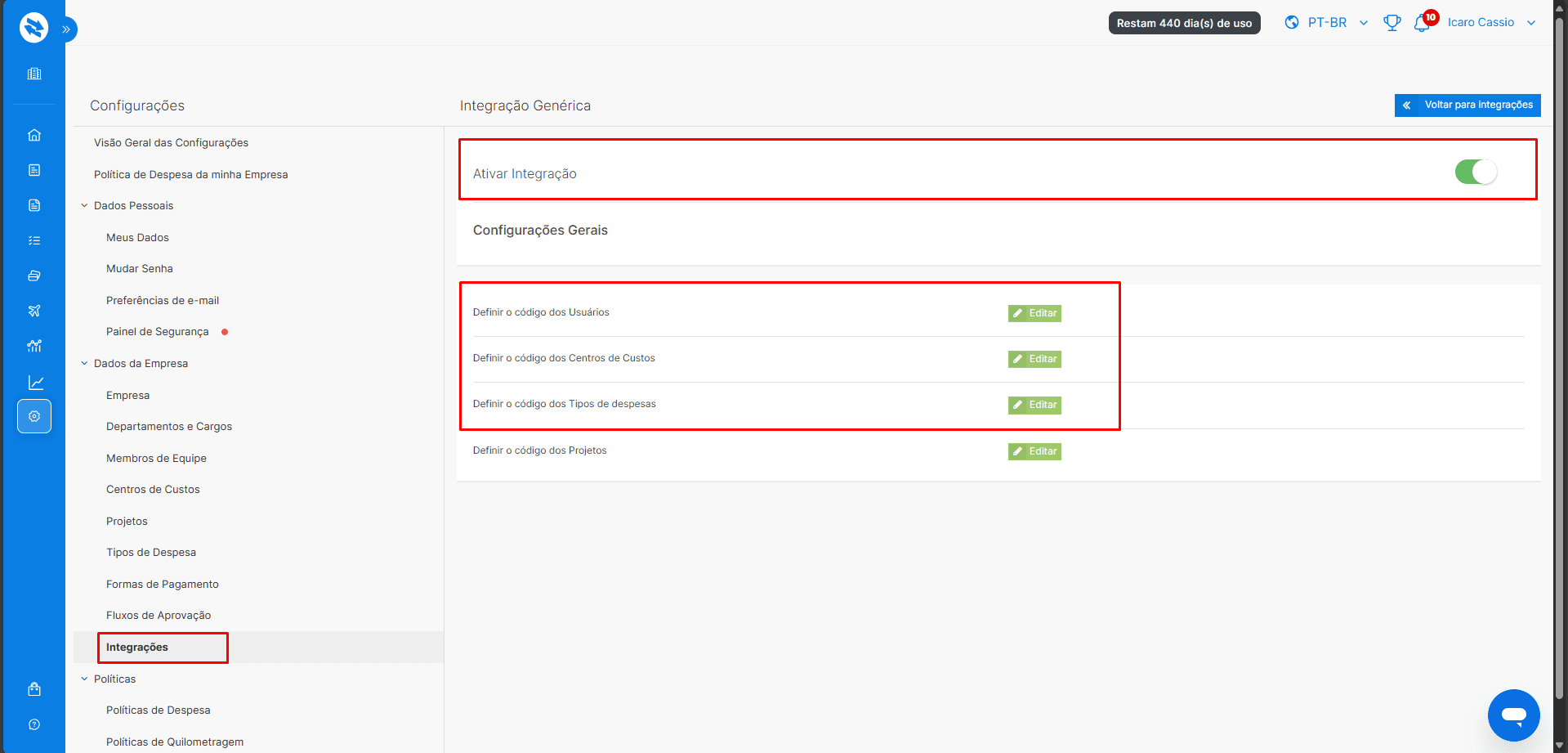The image size is (1568, 753).
Task: Open the line graph icon in the sidebar
Action: pos(36,383)
